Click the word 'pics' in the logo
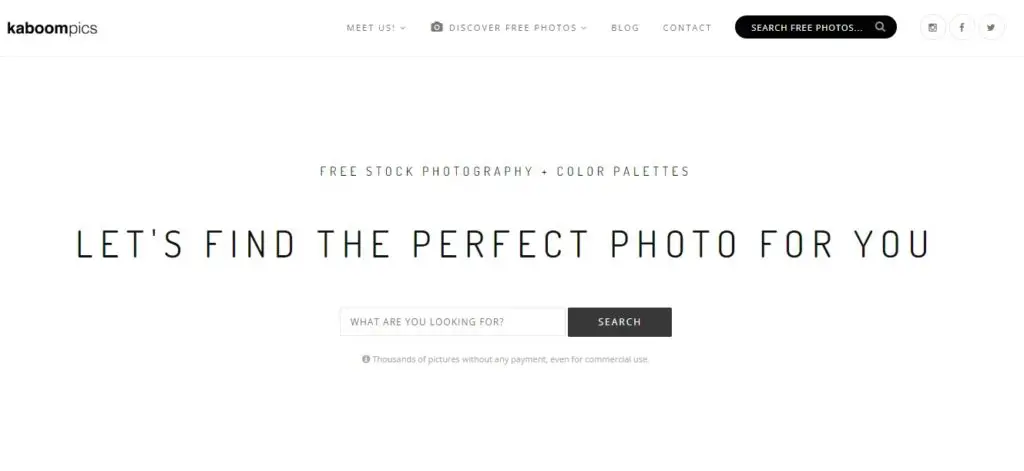This screenshot has height=471, width=1024. (x=83, y=29)
